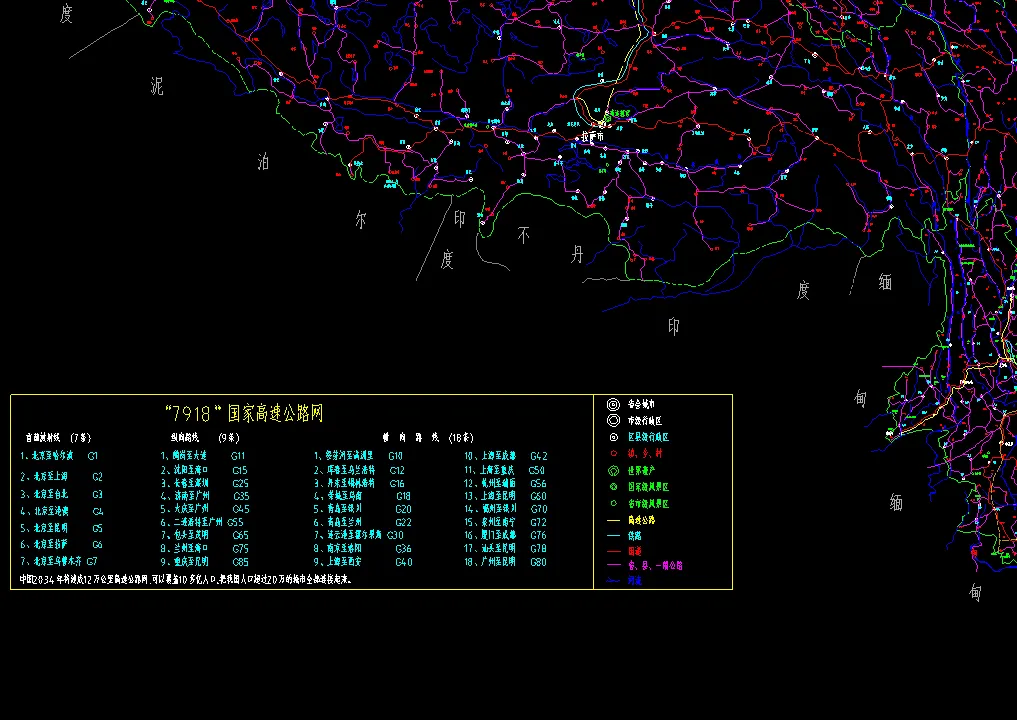This screenshot has width=1017, height=720.
Task: Click the 拉萨市 city label on map
Action: coord(593,137)
